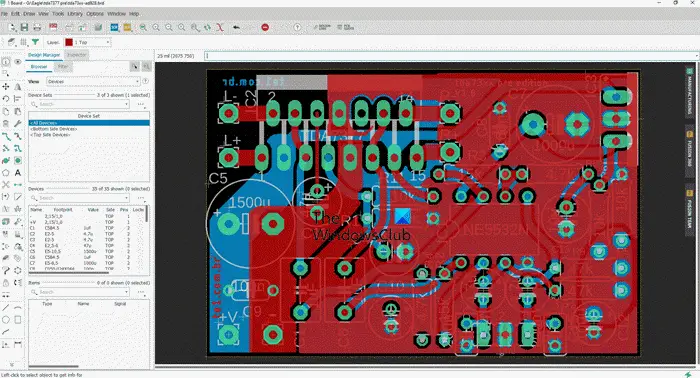Screen dimensions: 700x378
Task: Open the Tools menu
Action: coord(58,14)
